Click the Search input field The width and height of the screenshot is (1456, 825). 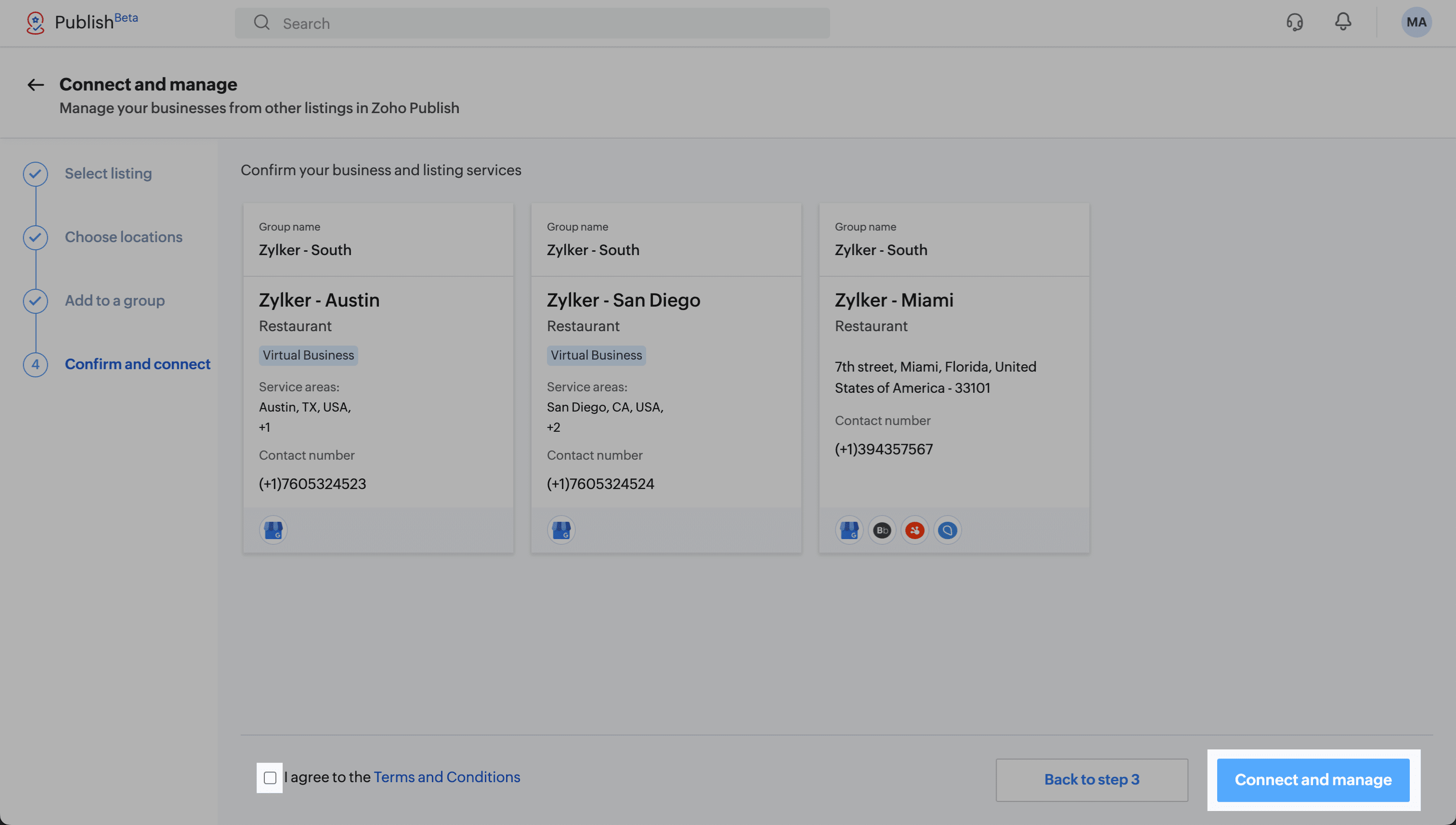532,23
